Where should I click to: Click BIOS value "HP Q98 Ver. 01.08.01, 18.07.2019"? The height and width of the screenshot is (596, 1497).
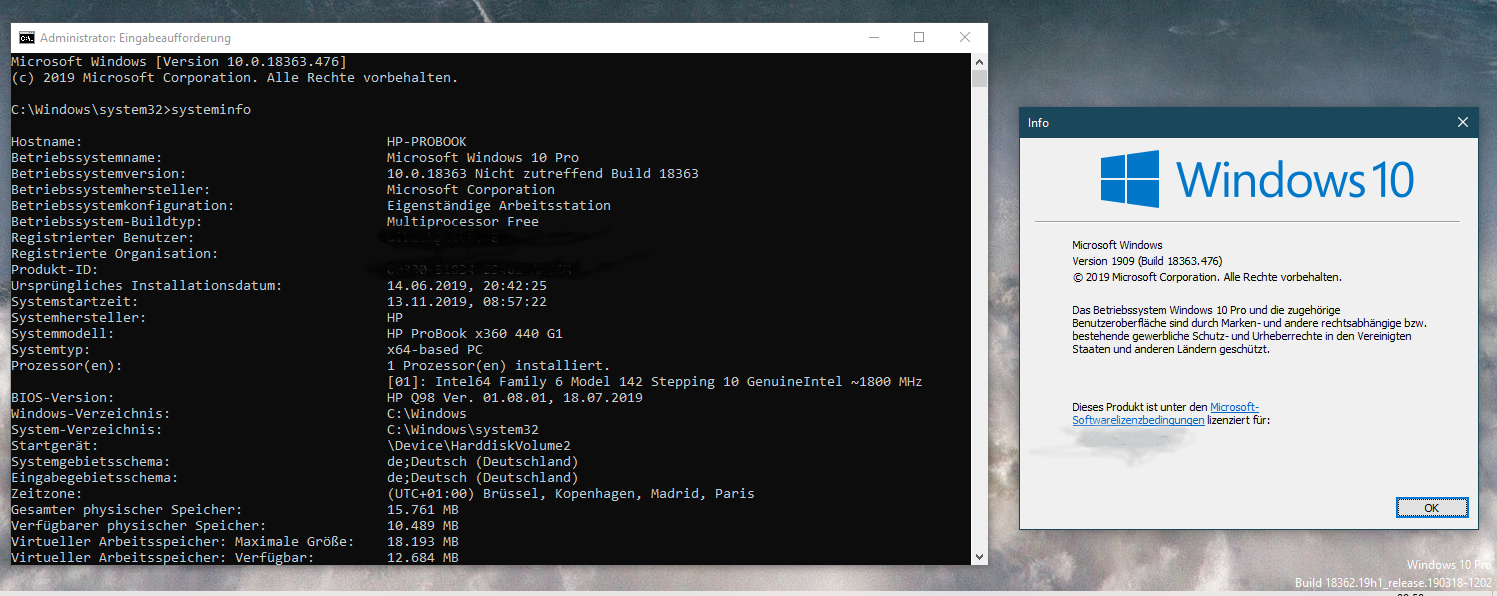pyautogui.click(x=515, y=398)
